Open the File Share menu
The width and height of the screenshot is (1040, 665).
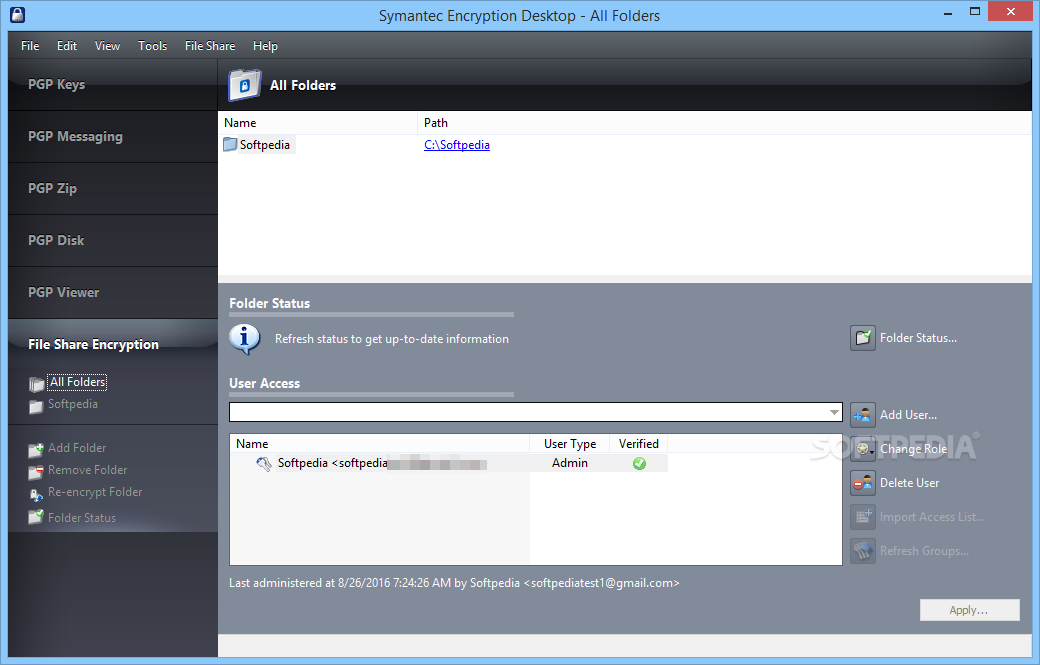point(210,46)
